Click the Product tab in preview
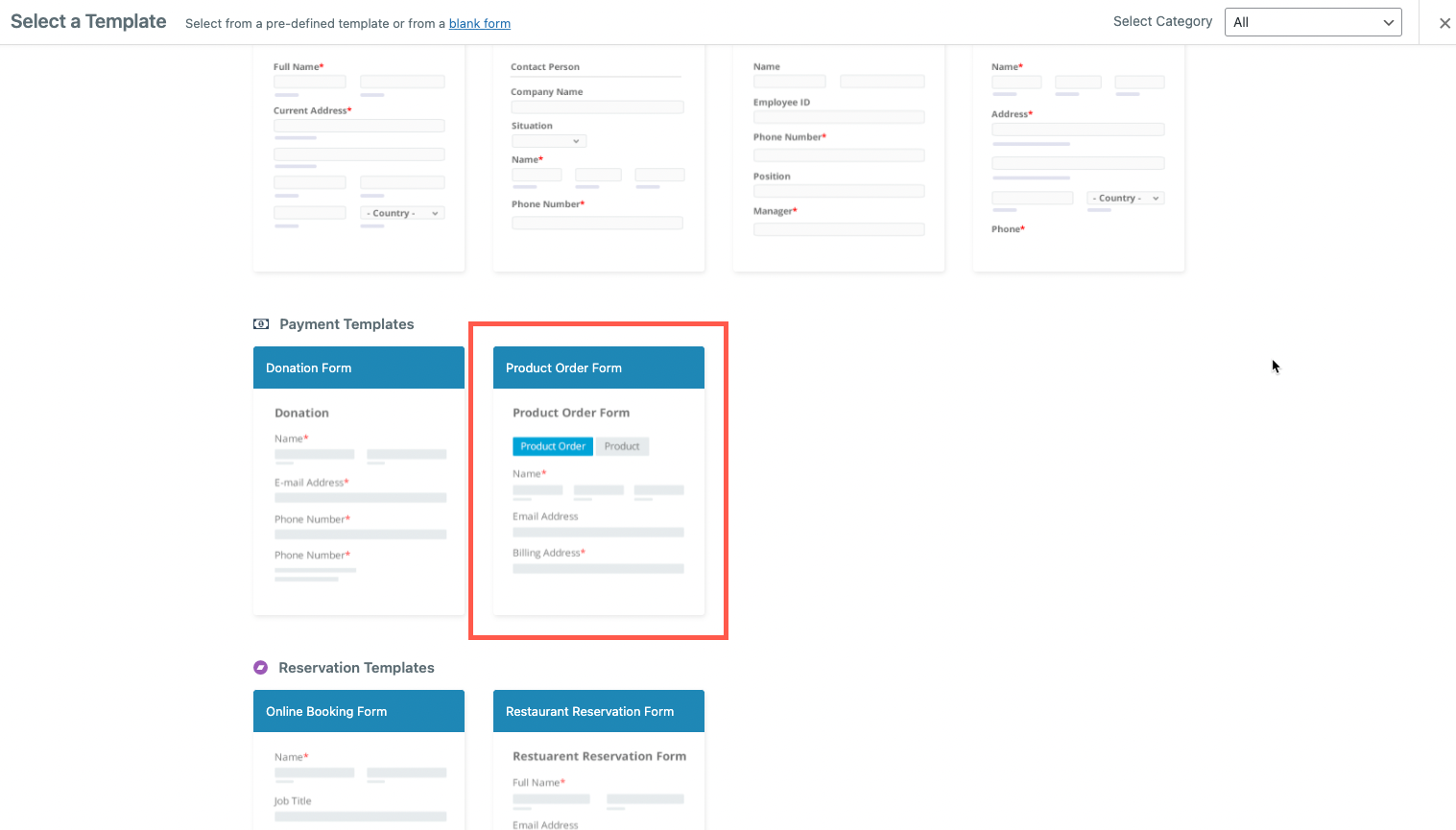This screenshot has height=830, width=1456. (x=622, y=446)
